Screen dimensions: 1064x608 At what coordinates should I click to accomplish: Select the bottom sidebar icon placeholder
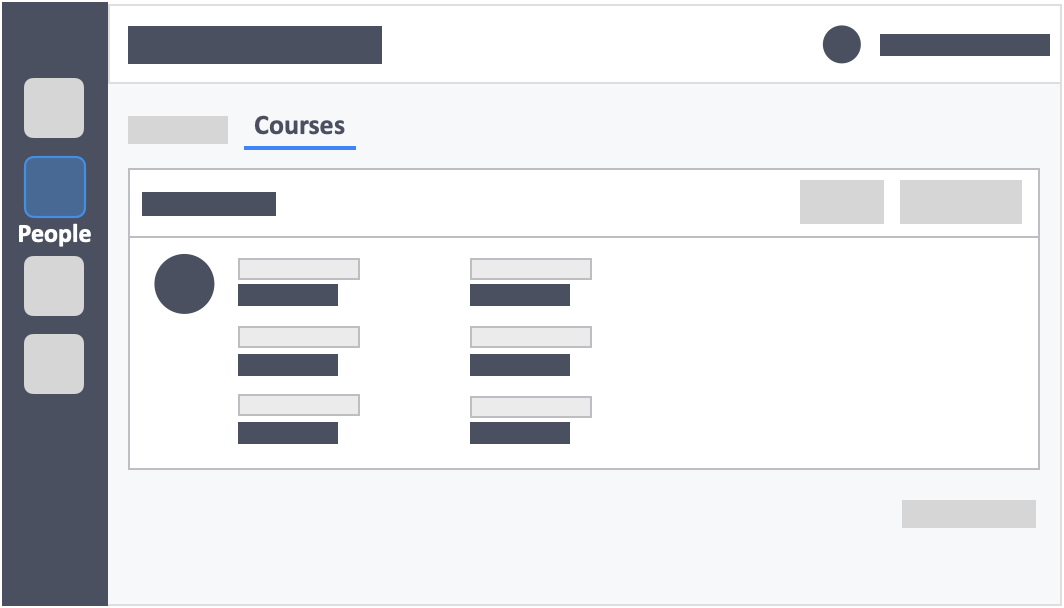(x=54, y=364)
